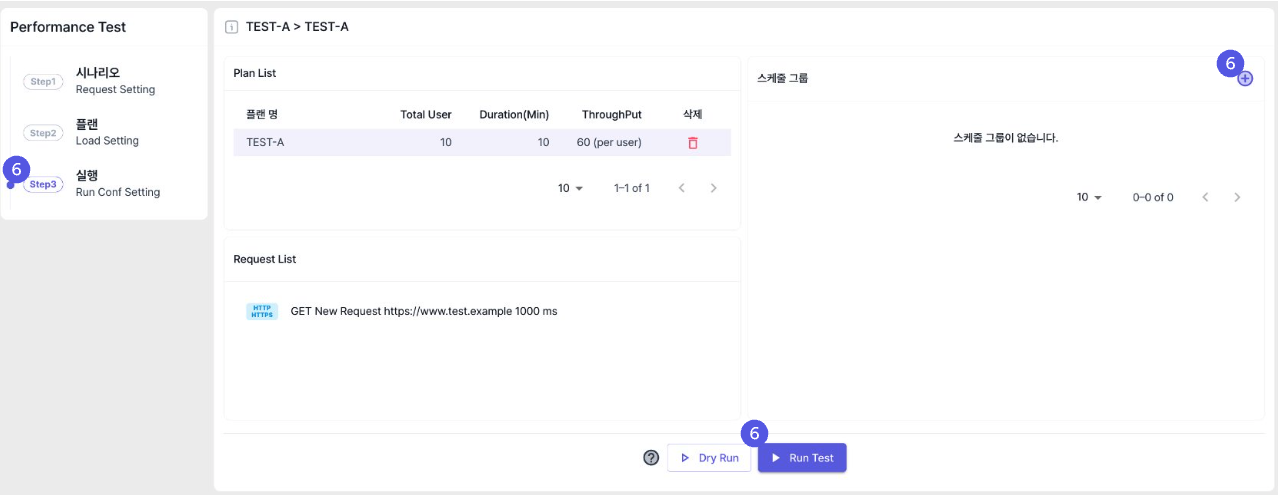The image size is (1278, 495).
Task: Go to previous page in Plan List
Action: [x=681, y=188]
